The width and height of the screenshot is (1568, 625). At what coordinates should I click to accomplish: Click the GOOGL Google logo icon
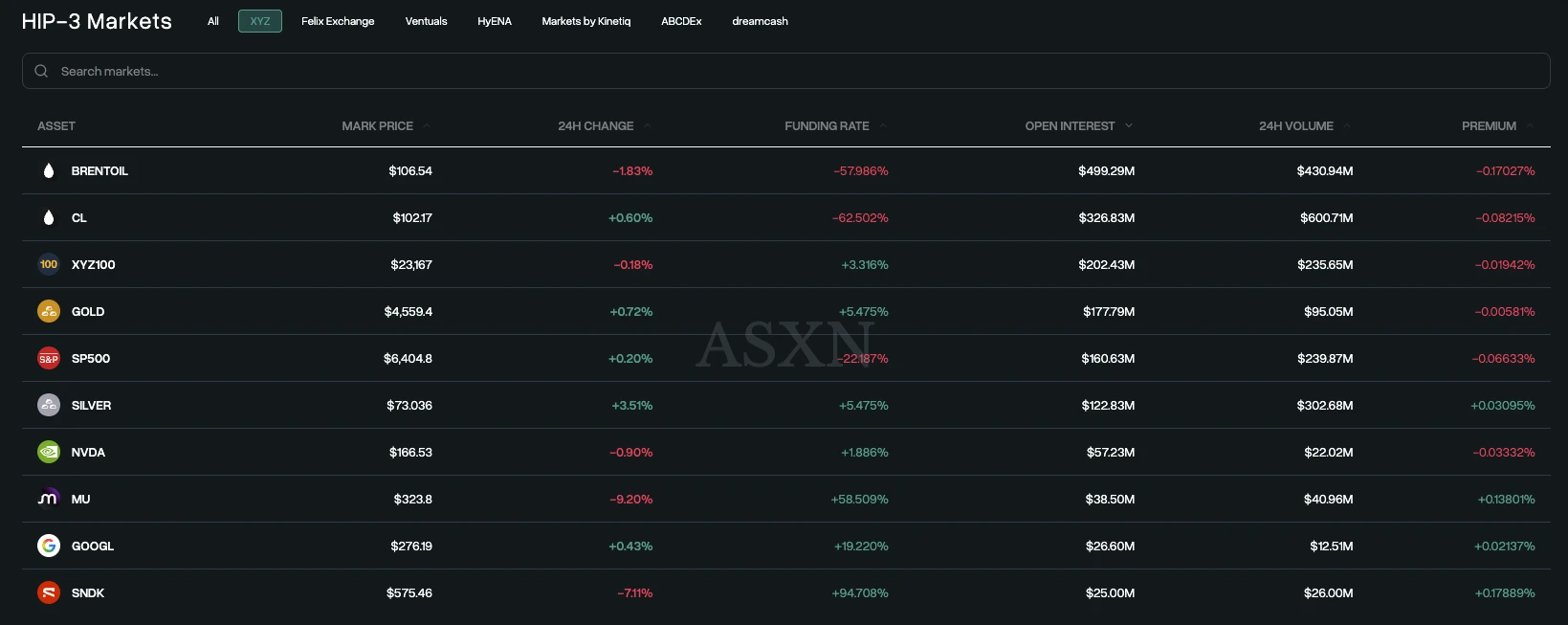click(x=49, y=547)
